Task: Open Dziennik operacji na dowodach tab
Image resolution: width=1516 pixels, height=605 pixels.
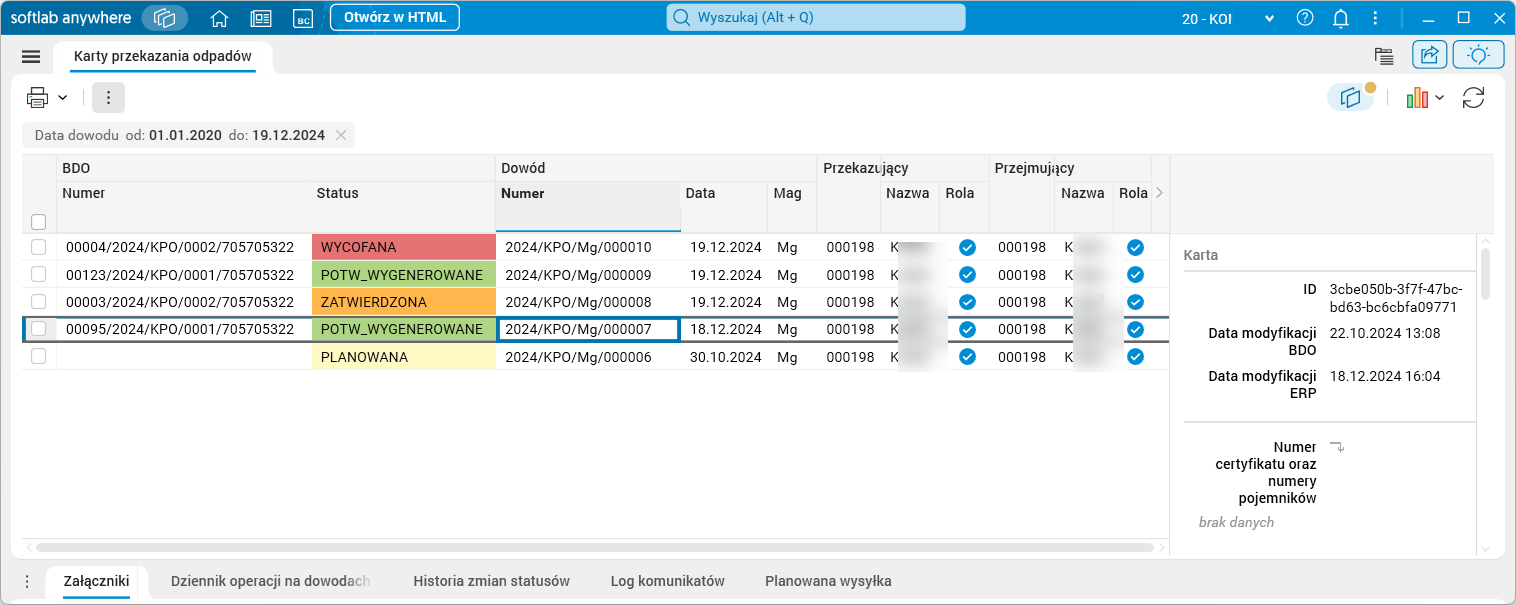Action: [271, 581]
